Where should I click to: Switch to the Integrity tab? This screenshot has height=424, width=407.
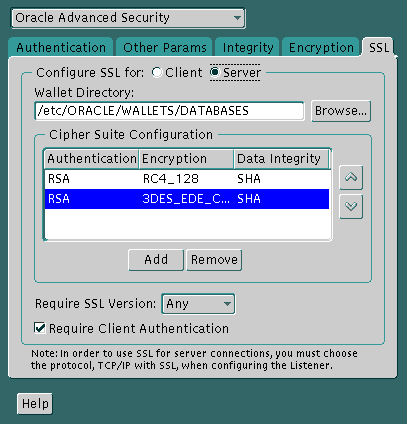tap(248, 48)
